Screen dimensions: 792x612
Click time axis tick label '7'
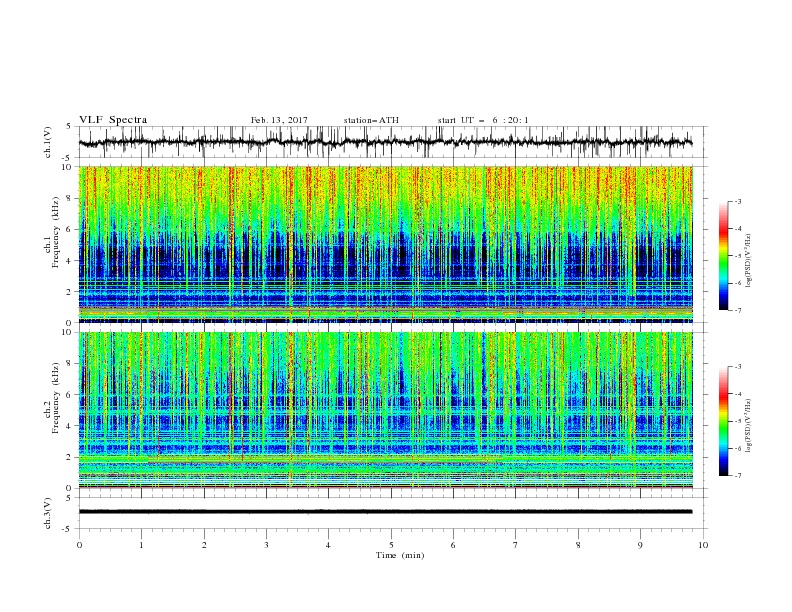(x=516, y=545)
